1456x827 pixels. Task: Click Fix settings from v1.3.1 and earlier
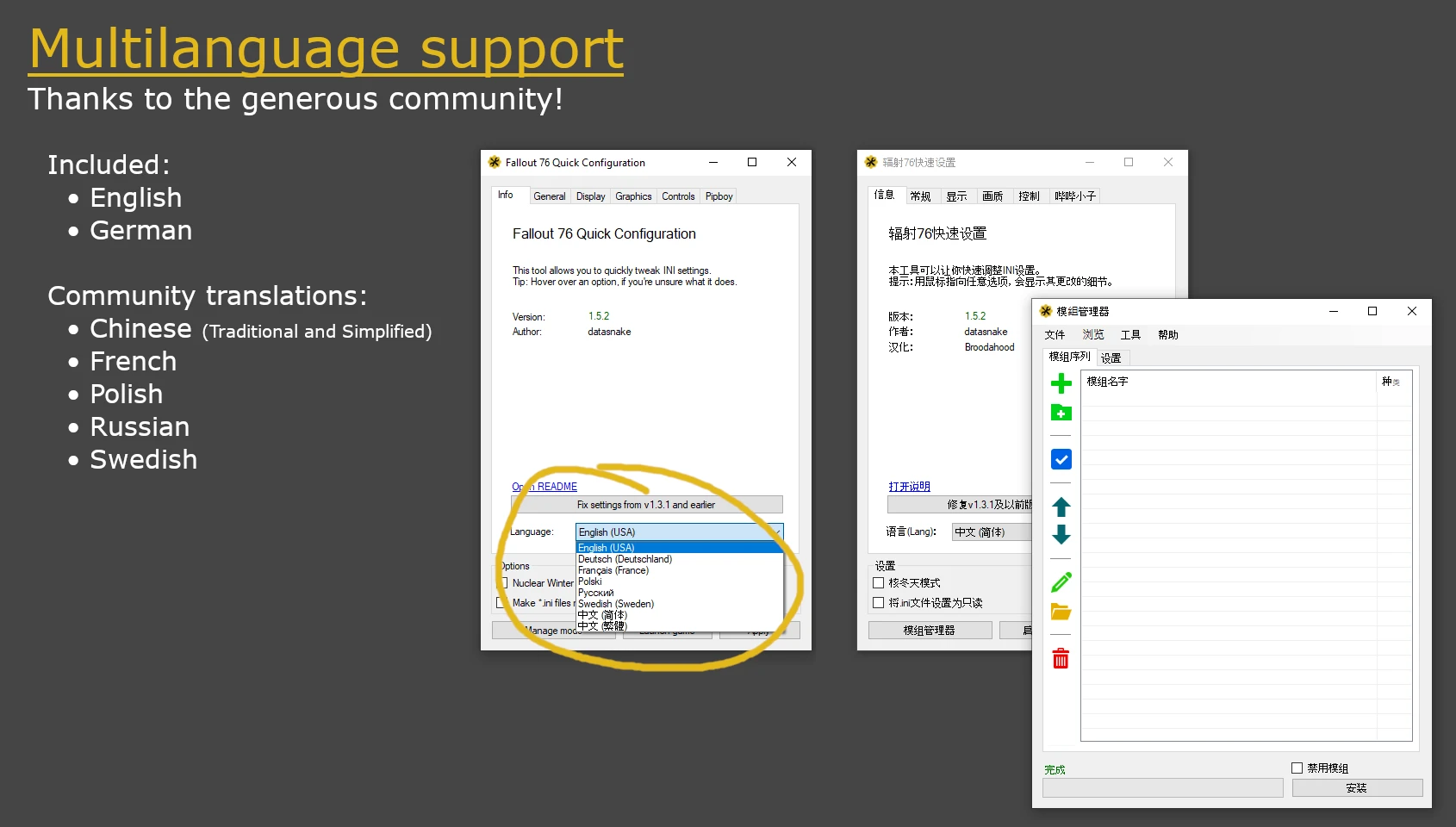[x=646, y=505]
